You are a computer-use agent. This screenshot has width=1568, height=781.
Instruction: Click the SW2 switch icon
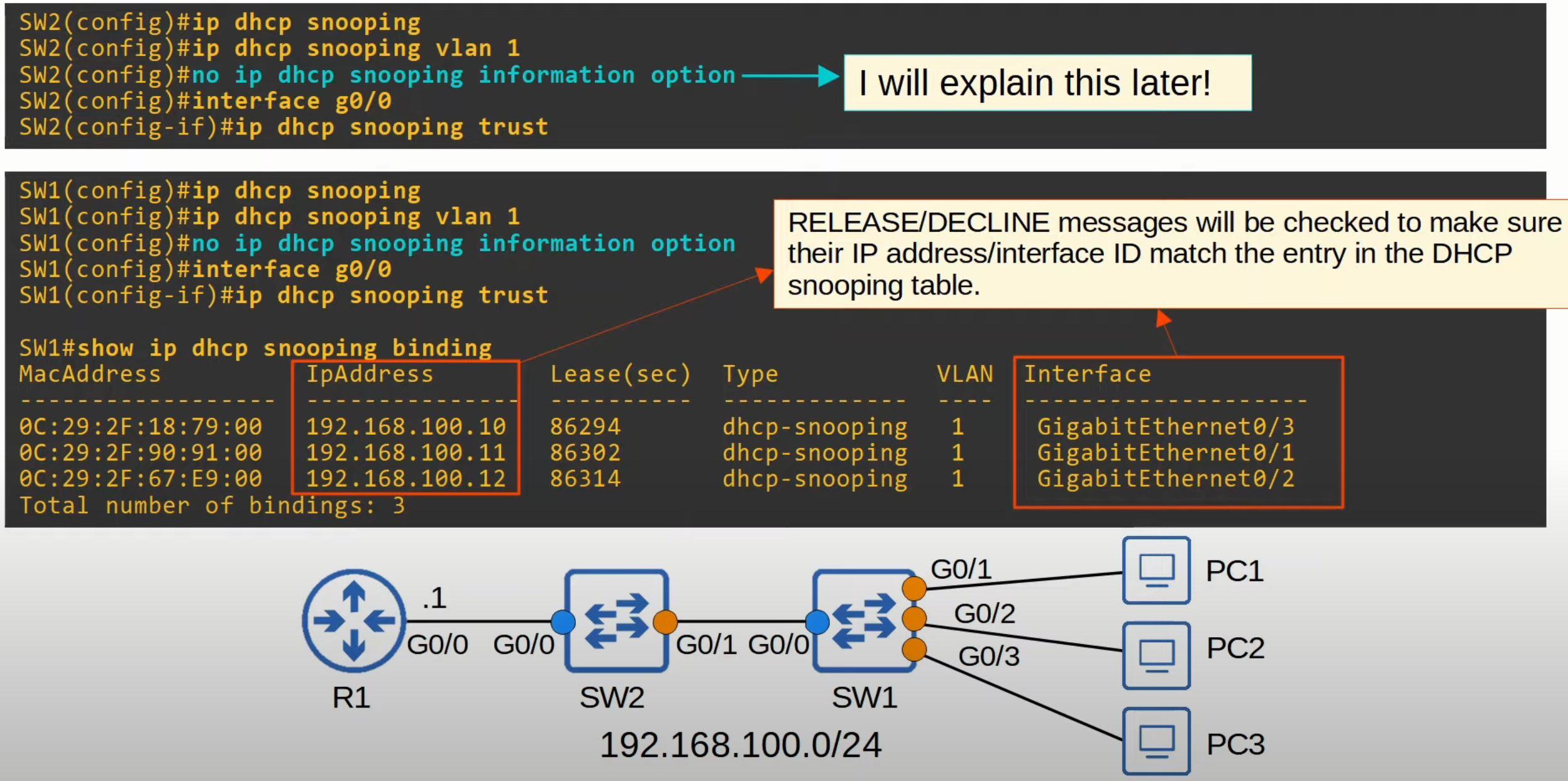[x=616, y=621]
